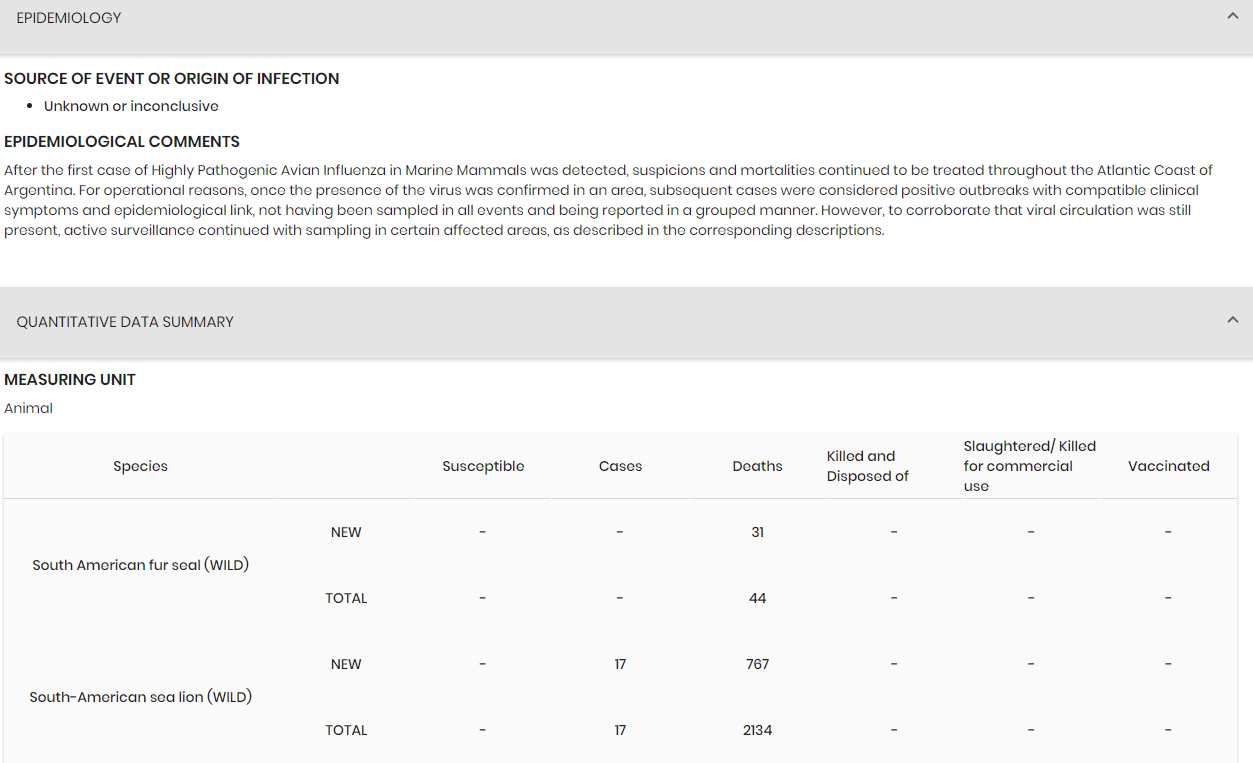Click the Deaths column header
Viewport: 1253px width, 763px height.
coord(757,466)
